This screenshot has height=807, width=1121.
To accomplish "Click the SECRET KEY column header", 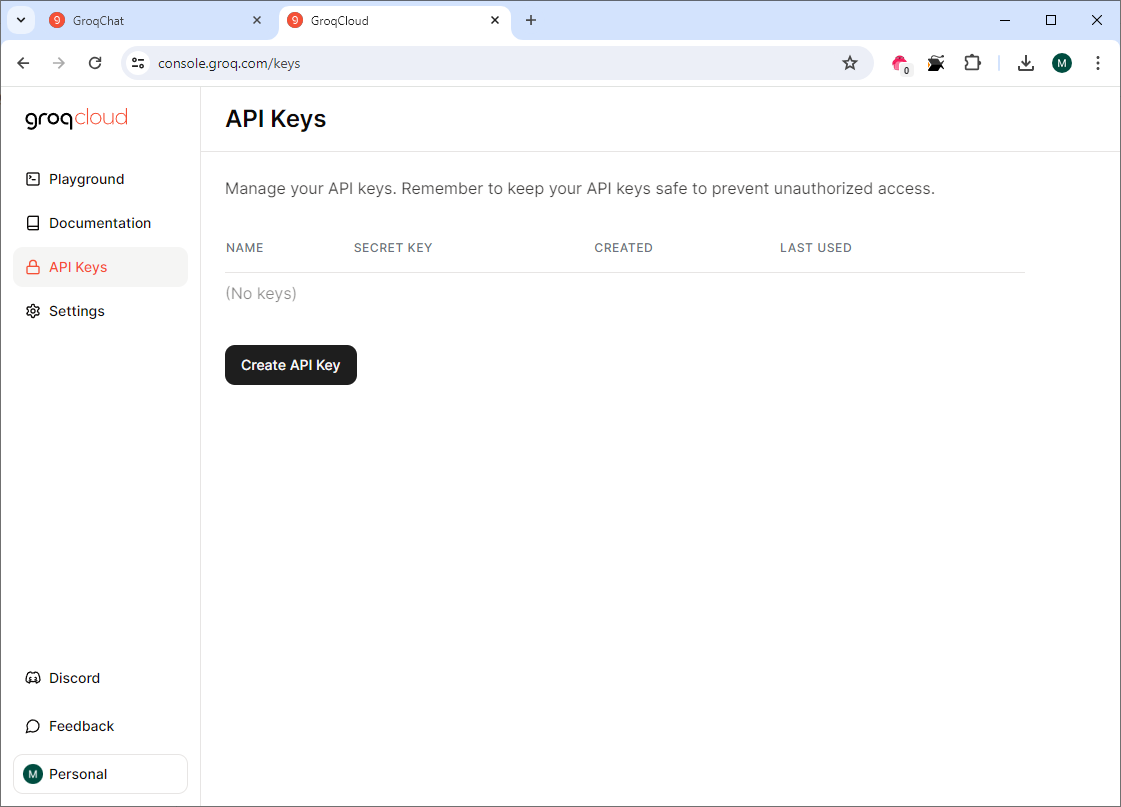I will click(393, 248).
